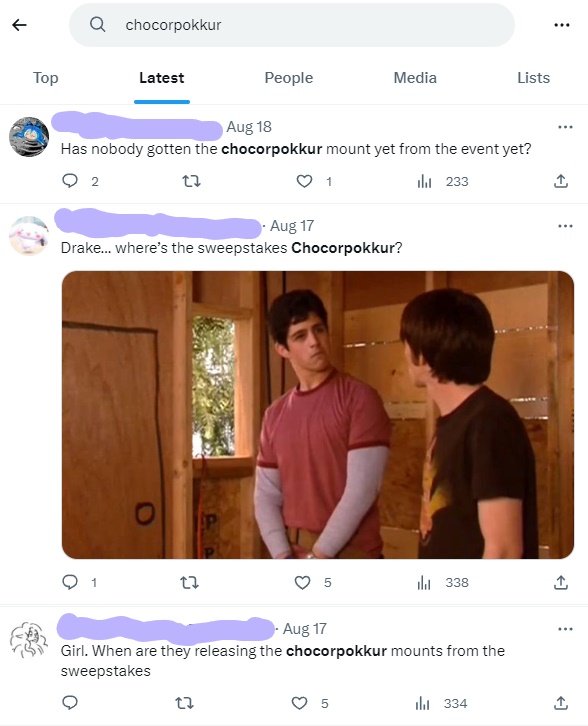Open search options three-dot menu

562,25
